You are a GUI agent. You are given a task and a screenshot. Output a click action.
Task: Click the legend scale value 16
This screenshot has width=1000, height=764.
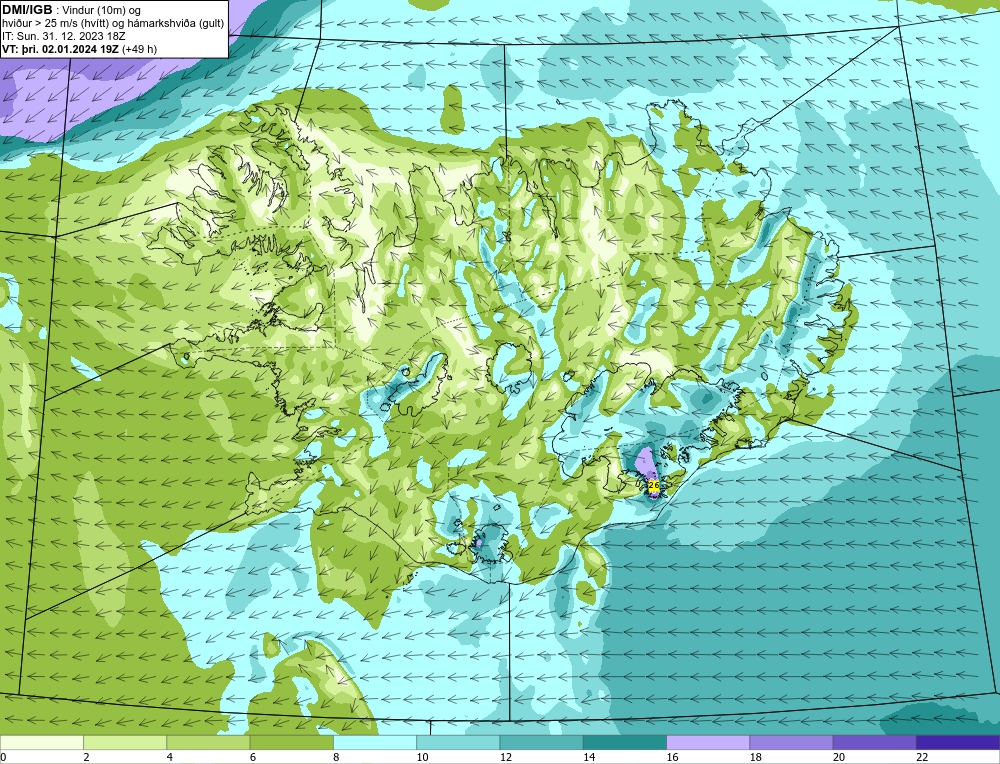point(672,757)
